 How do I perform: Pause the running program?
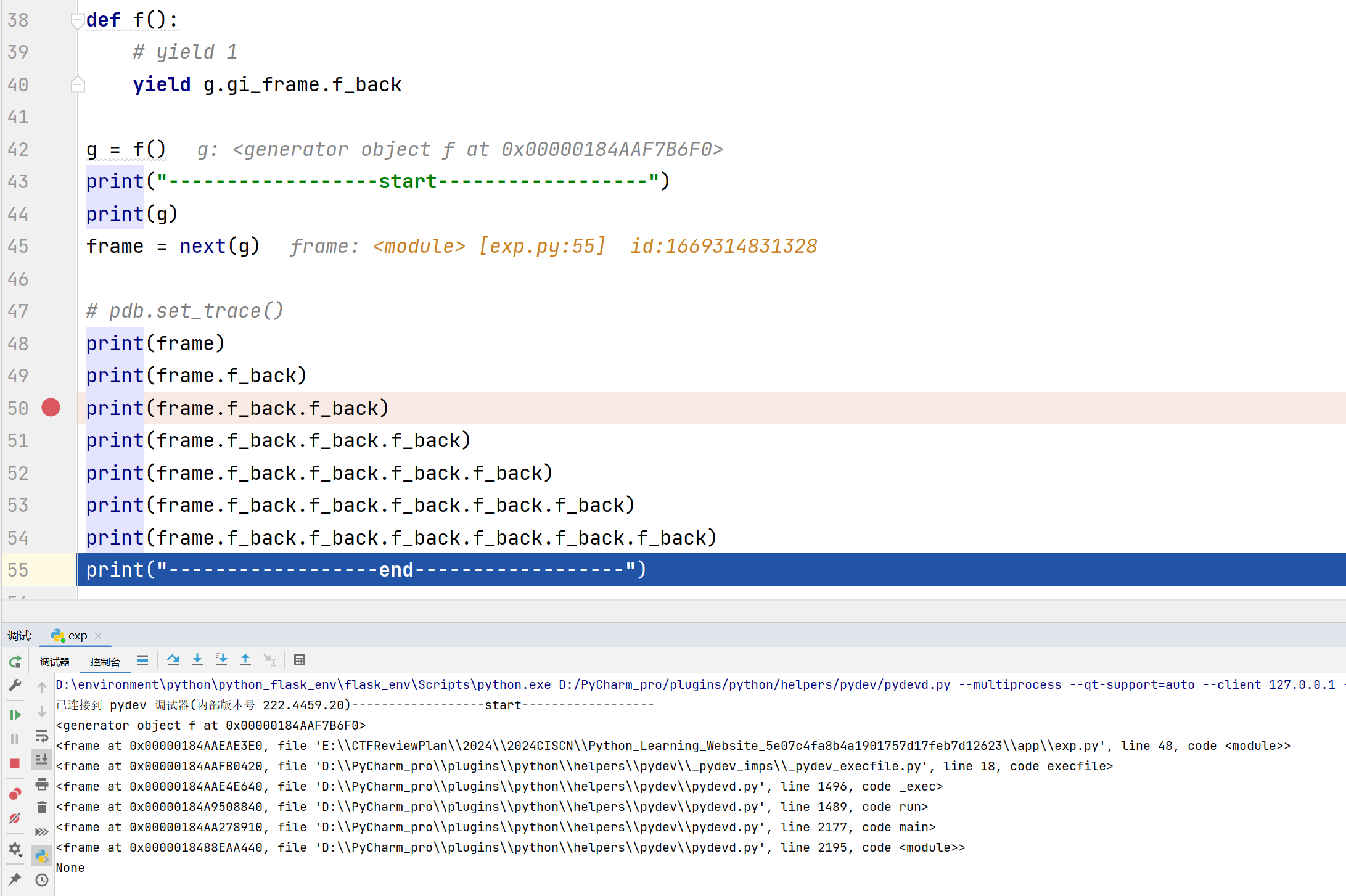coord(15,739)
